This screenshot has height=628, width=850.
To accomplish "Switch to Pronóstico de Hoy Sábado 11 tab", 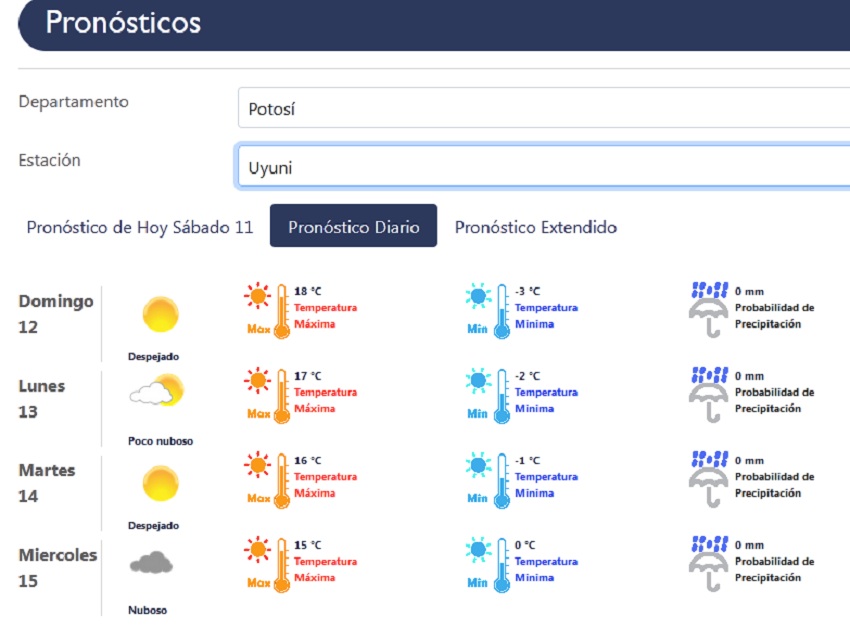I will point(140,227).
